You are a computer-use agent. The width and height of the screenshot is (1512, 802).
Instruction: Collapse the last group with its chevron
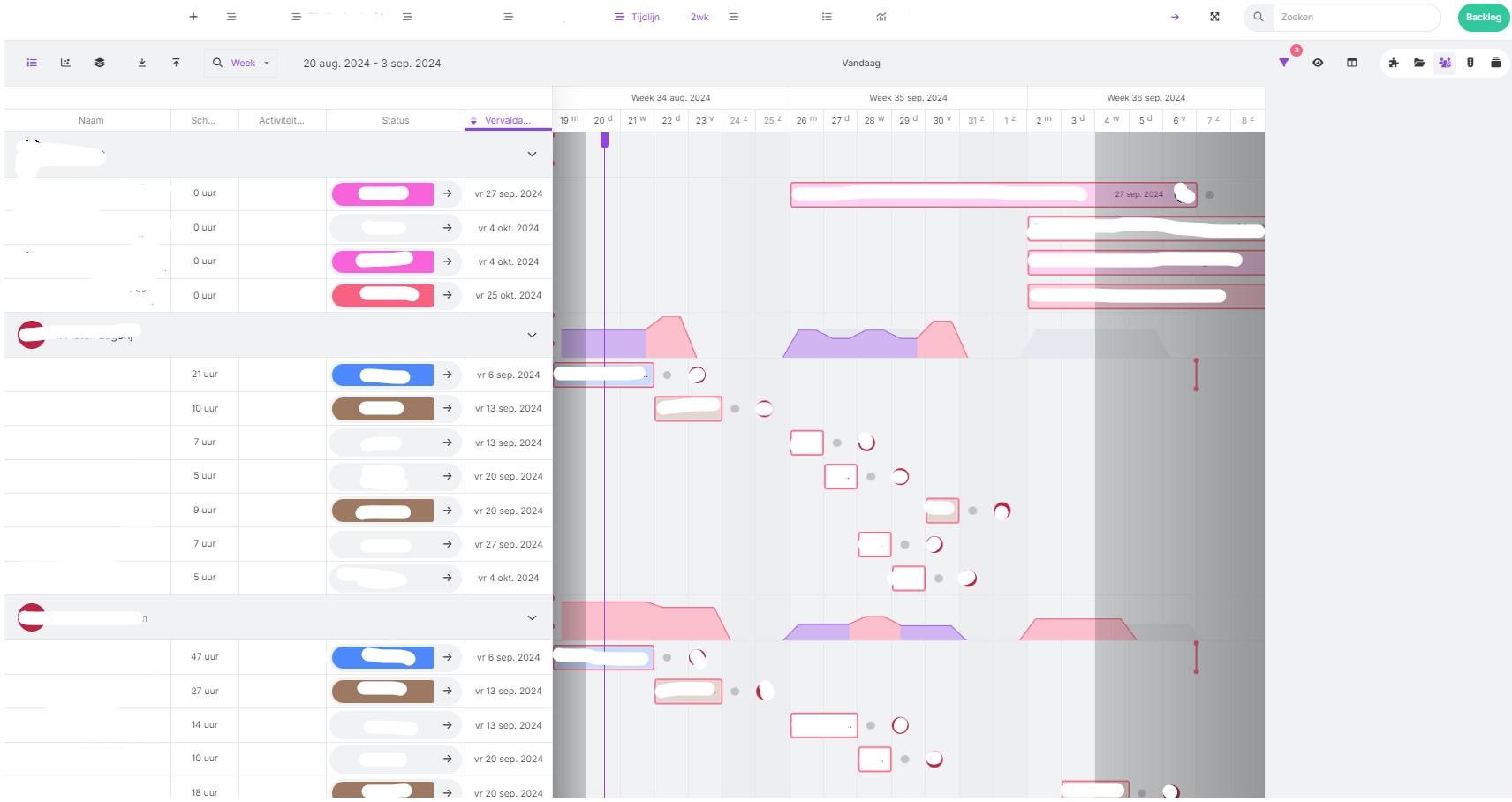pyautogui.click(x=532, y=618)
